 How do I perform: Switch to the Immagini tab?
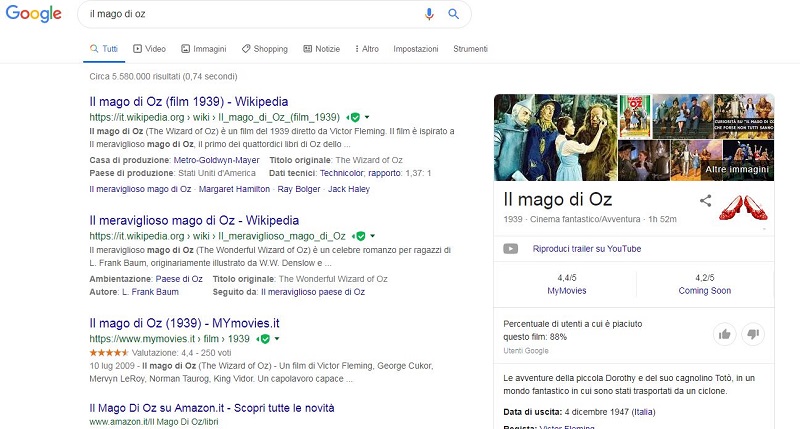pyautogui.click(x=204, y=49)
